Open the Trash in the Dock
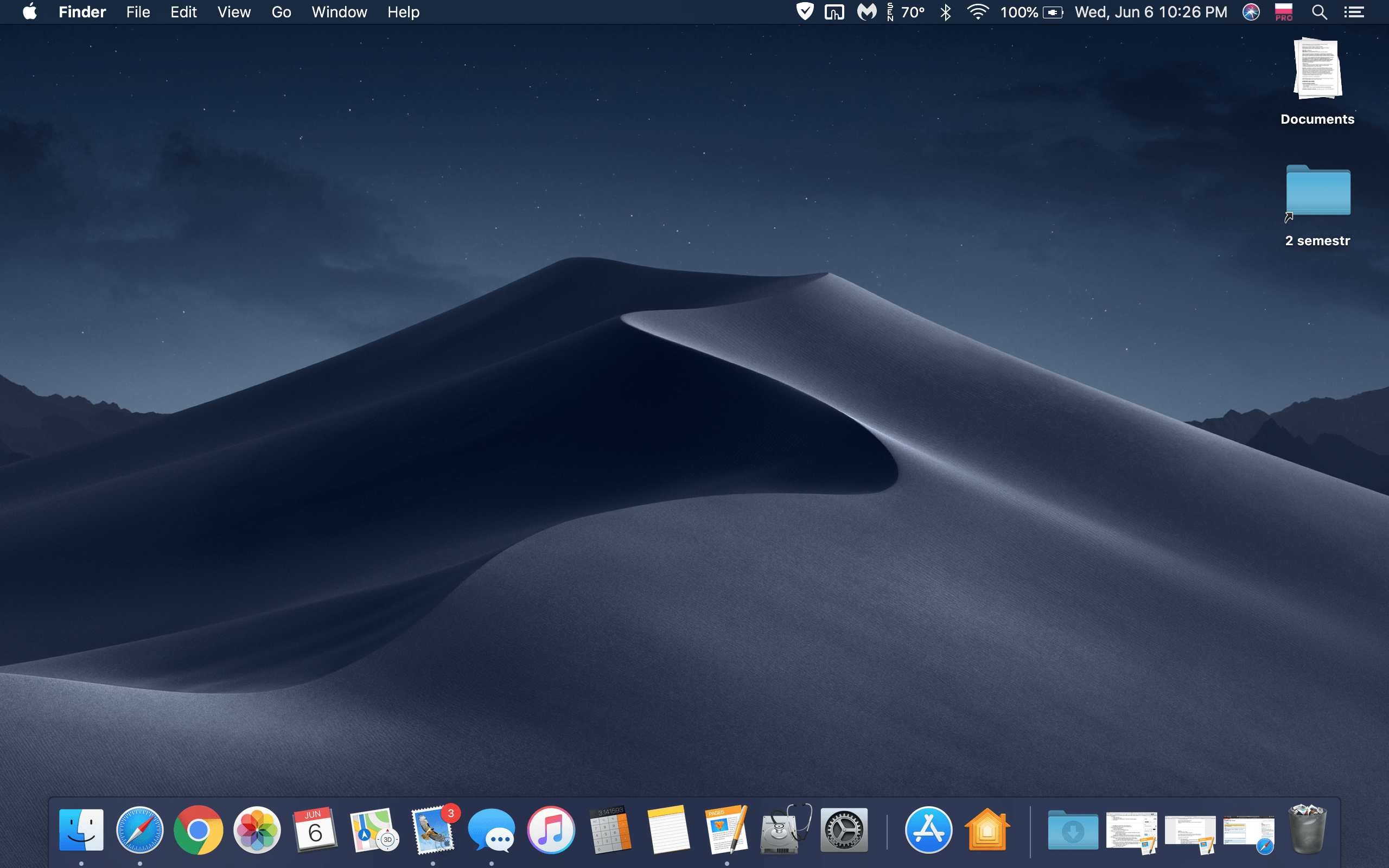 [x=1307, y=830]
